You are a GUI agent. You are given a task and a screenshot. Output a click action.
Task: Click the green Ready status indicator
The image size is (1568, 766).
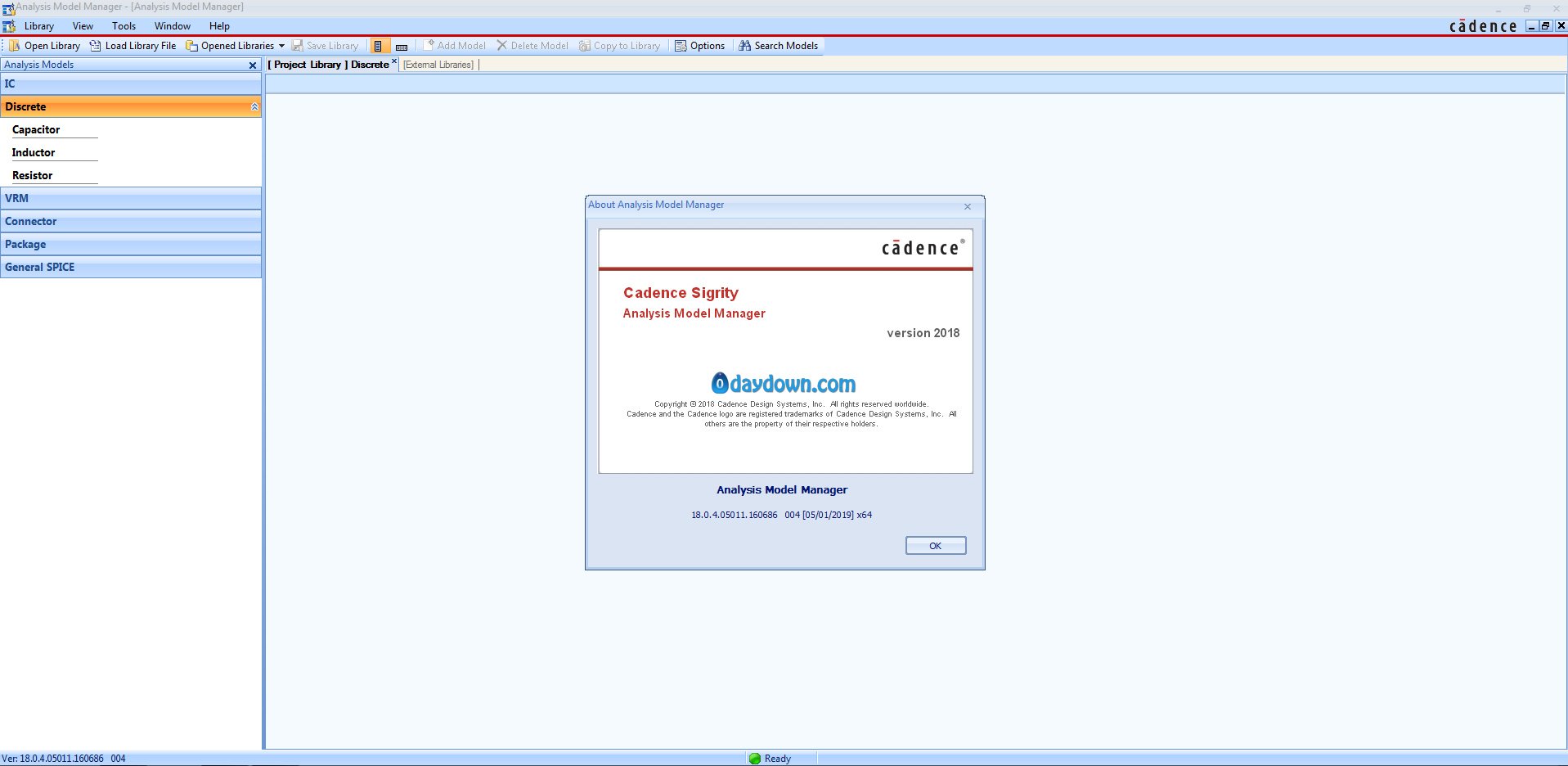[755, 759]
